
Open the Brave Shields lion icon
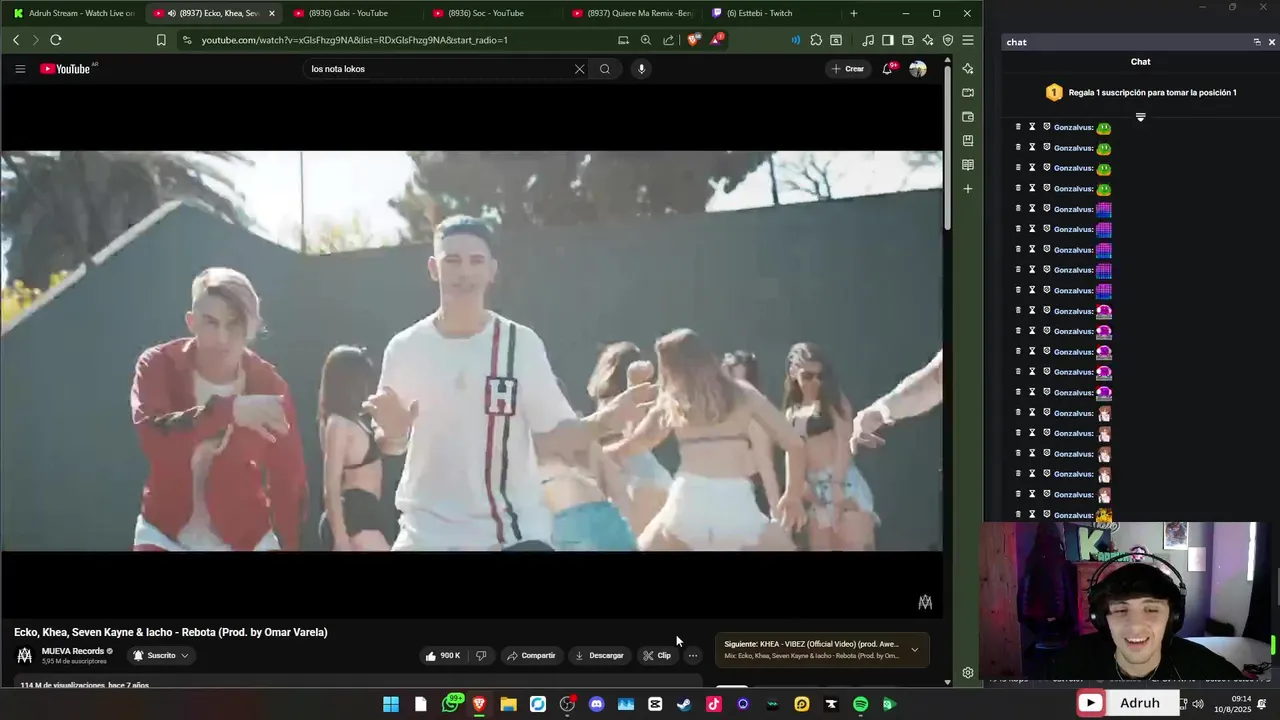tap(693, 40)
